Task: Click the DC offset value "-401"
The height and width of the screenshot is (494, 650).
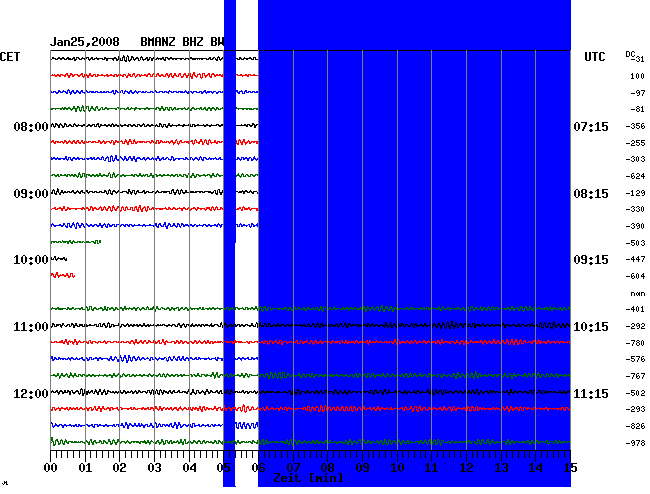Action: coord(635,309)
